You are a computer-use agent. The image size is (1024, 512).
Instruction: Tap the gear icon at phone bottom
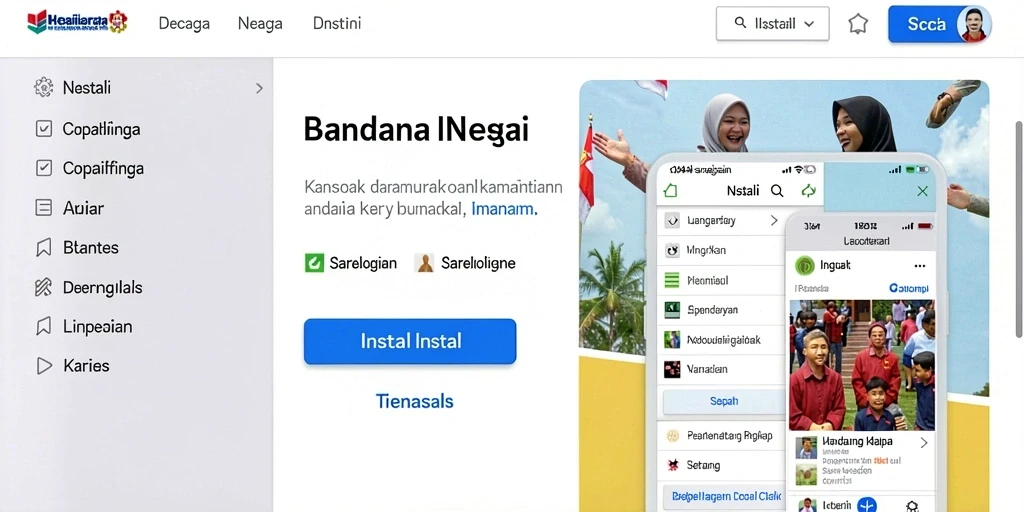pyautogui.click(x=912, y=506)
